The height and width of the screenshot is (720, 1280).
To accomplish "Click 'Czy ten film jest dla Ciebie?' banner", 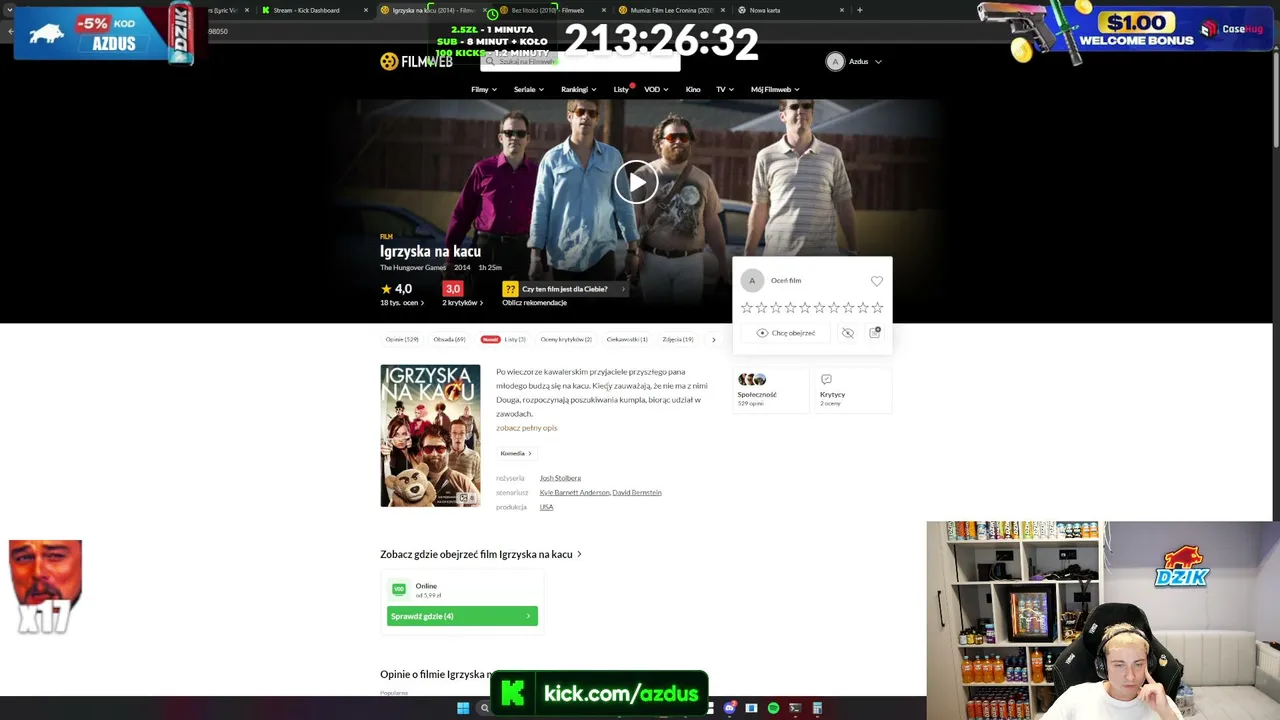I will click(565, 289).
